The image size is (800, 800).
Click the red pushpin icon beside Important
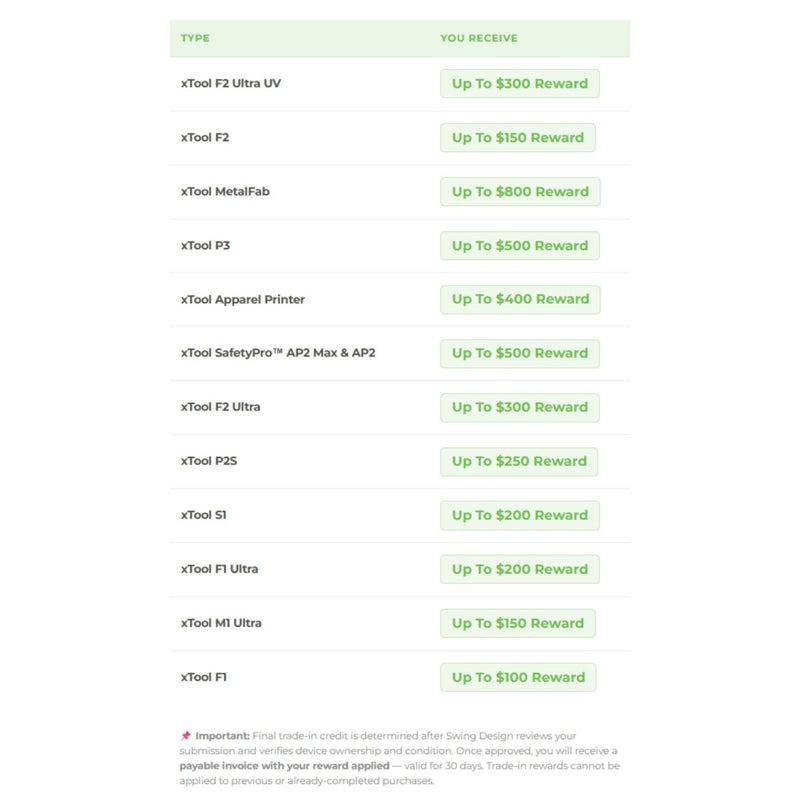[186, 735]
